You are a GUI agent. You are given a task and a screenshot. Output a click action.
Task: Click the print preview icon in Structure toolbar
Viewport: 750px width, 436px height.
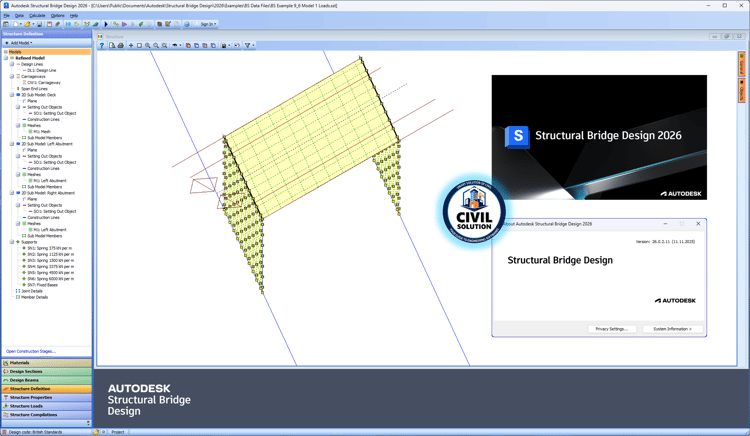point(112,45)
